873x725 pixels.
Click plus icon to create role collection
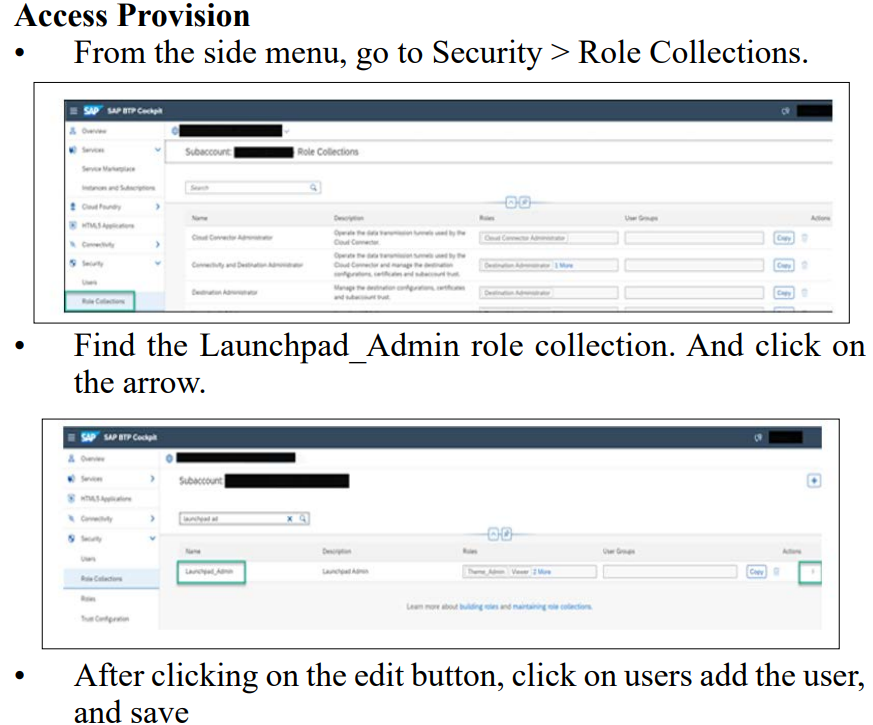click(x=814, y=481)
